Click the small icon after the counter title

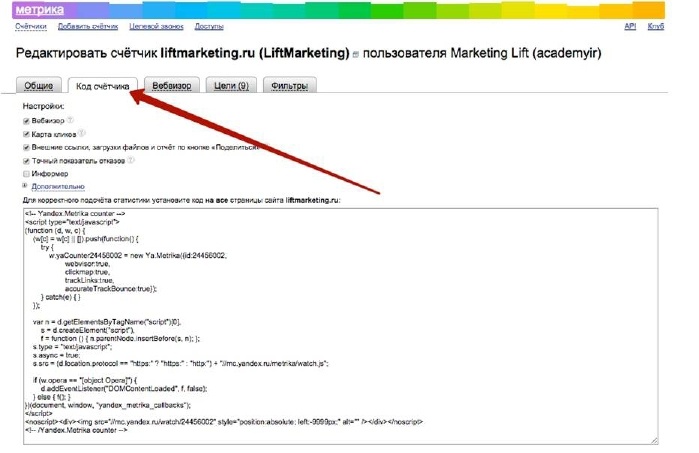(356, 53)
